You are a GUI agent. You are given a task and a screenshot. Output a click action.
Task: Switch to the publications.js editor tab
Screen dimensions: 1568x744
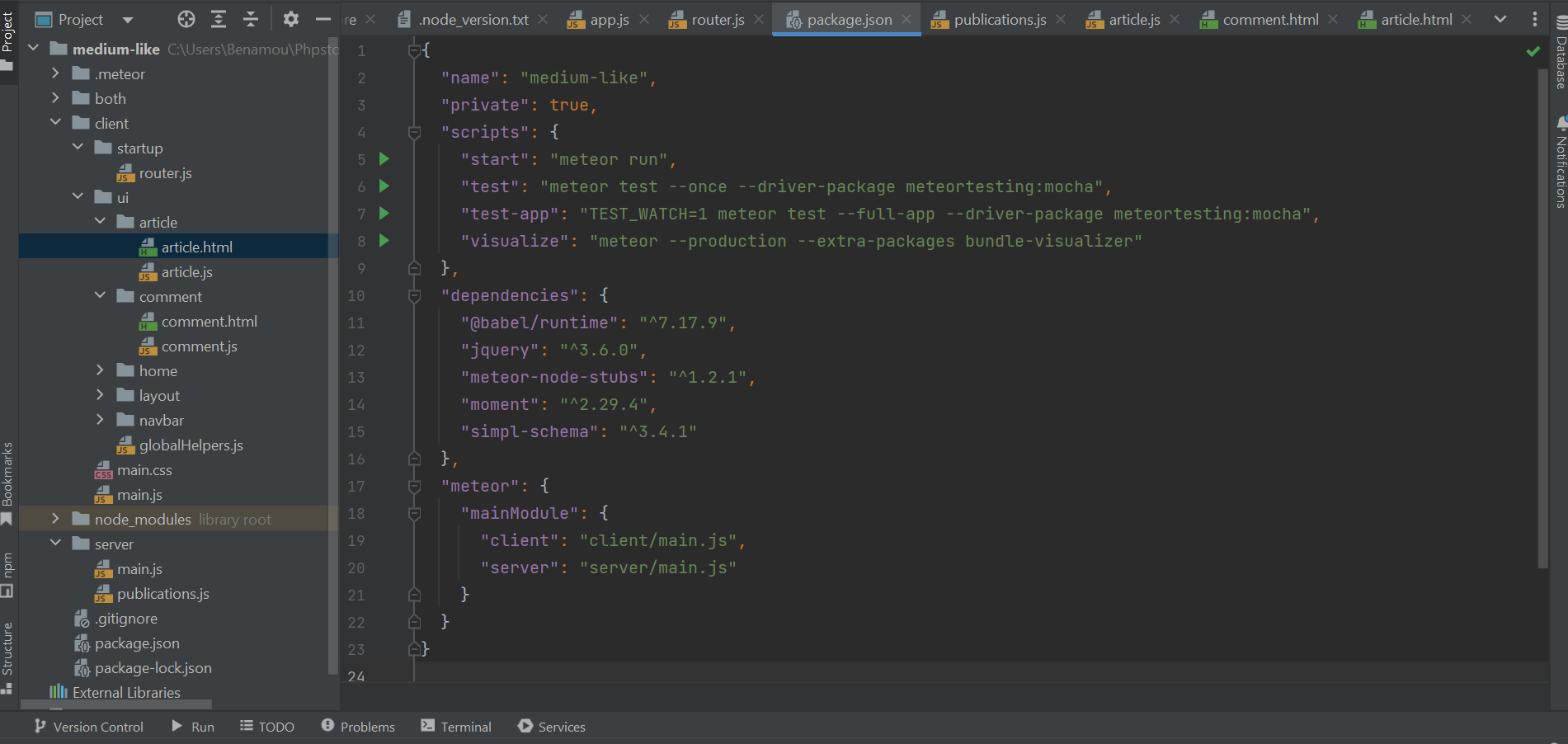(999, 20)
